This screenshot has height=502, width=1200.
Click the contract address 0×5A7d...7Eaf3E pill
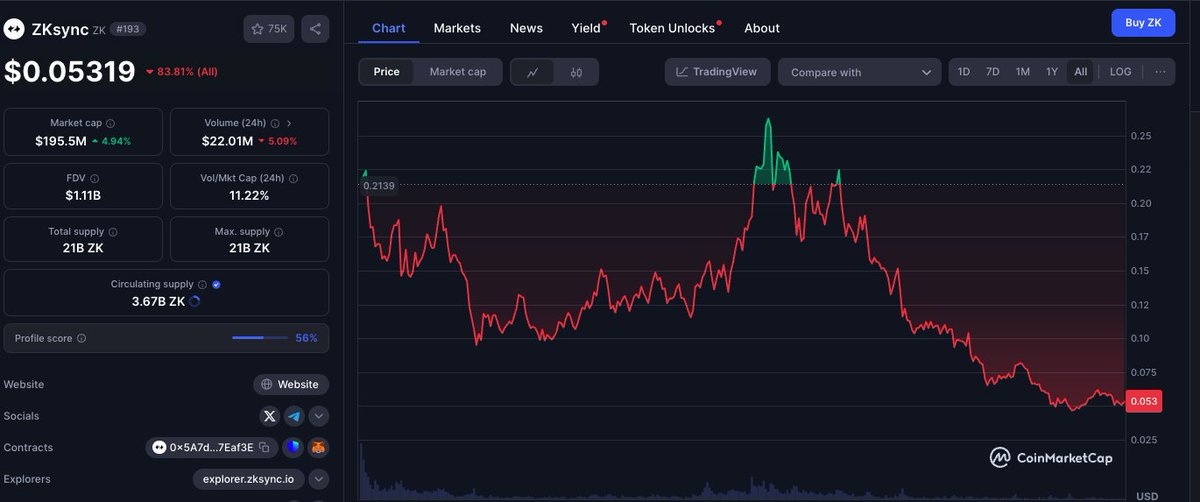212,447
